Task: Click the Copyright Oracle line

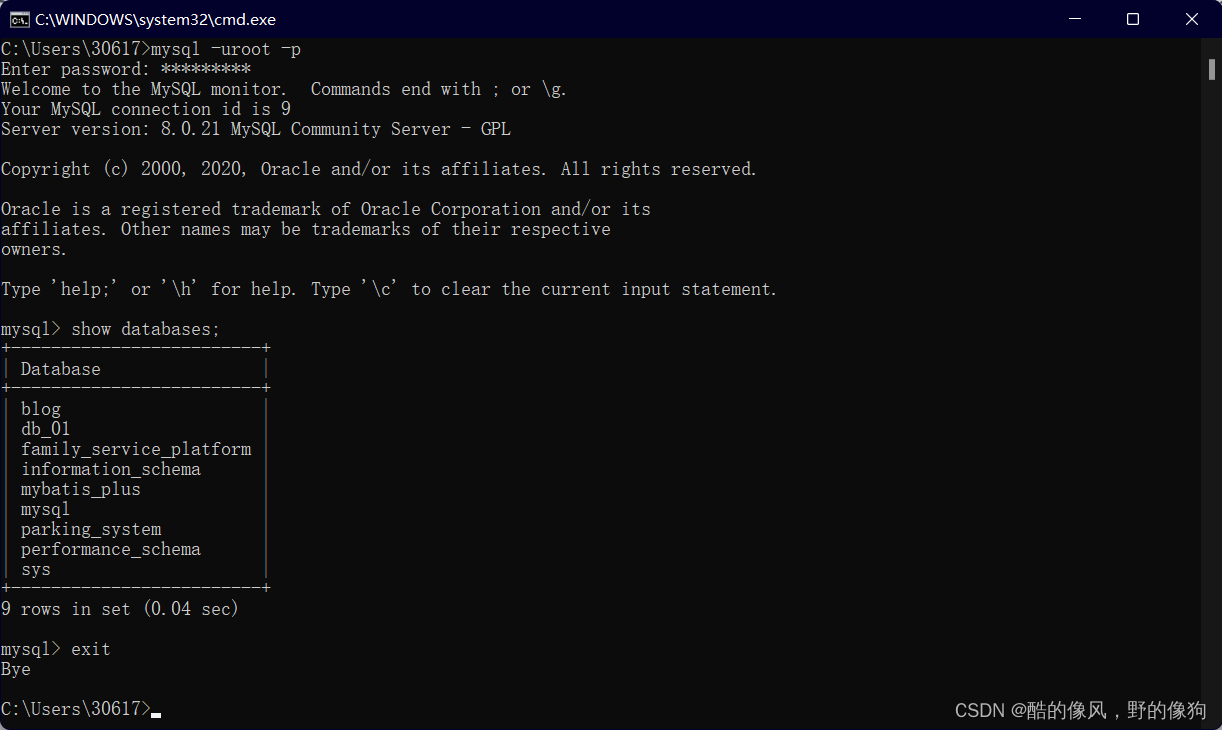Action: (379, 169)
